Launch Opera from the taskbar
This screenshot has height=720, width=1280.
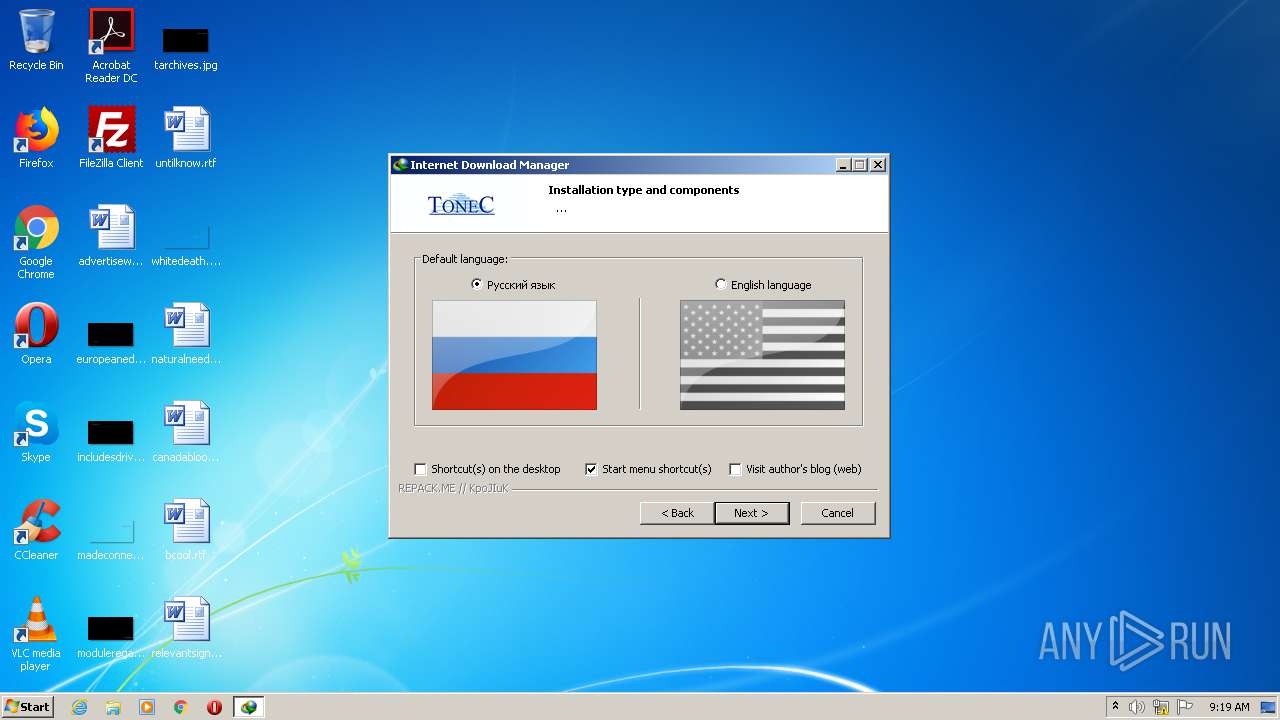(214, 707)
